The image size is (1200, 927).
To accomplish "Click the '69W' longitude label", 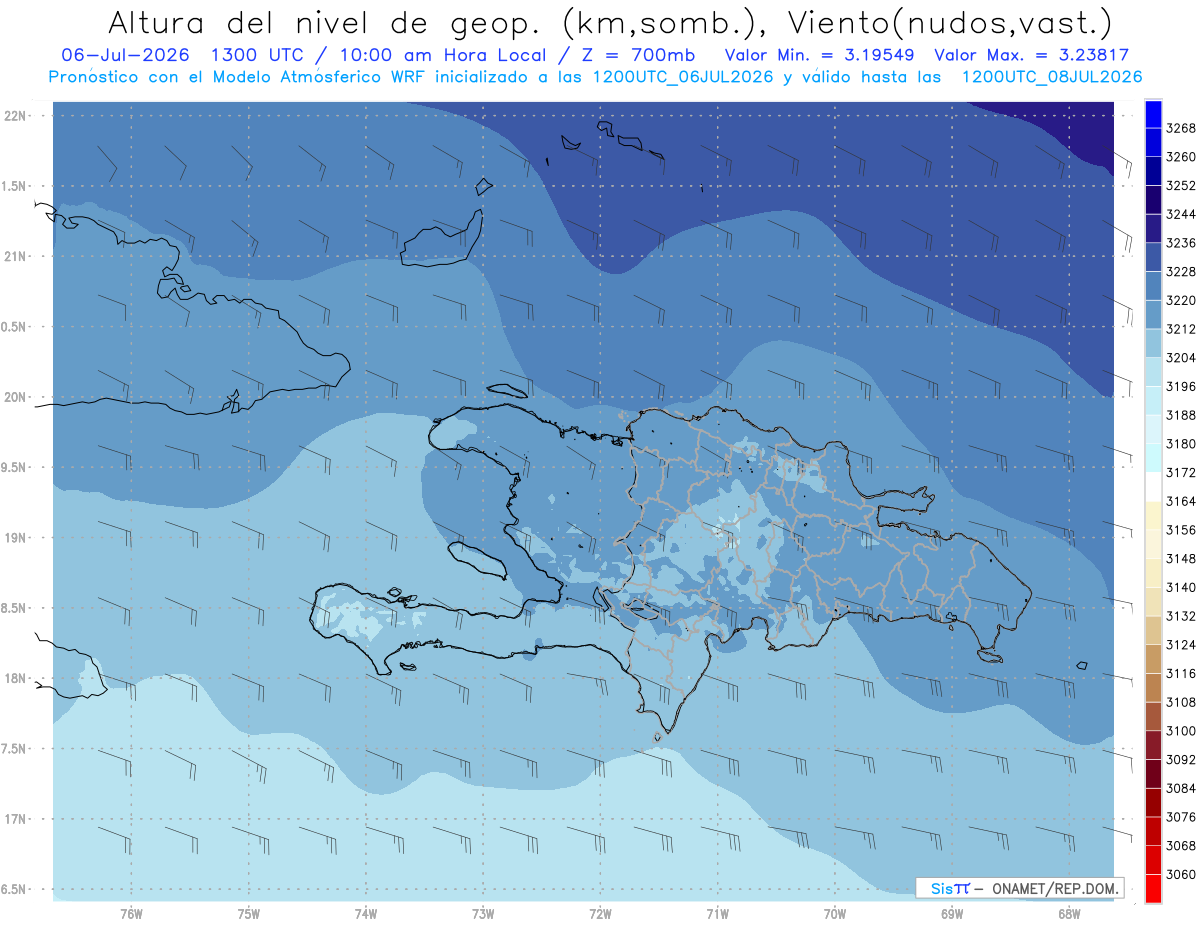I will click(952, 914).
